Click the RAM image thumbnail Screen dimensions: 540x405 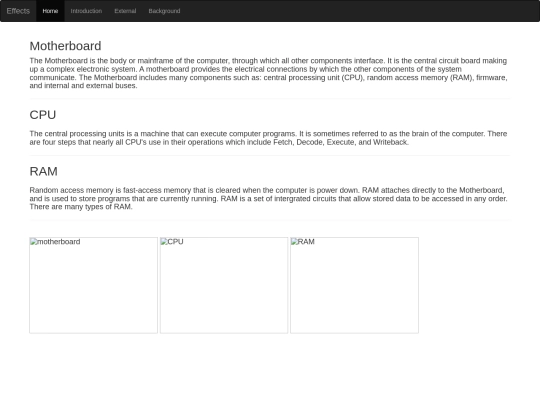tap(354, 285)
